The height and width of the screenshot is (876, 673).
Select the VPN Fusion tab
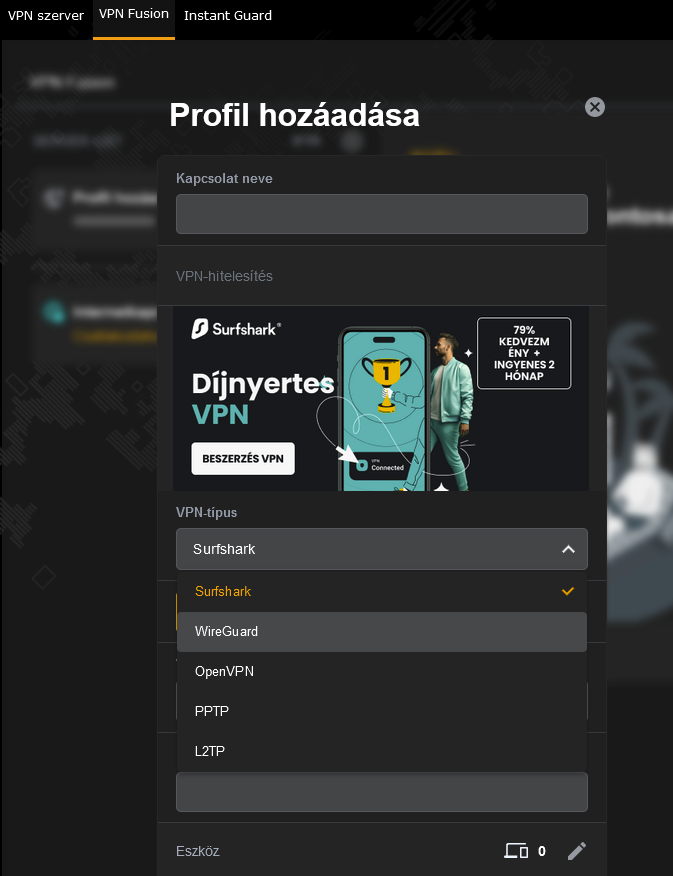click(x=134, y=15)
